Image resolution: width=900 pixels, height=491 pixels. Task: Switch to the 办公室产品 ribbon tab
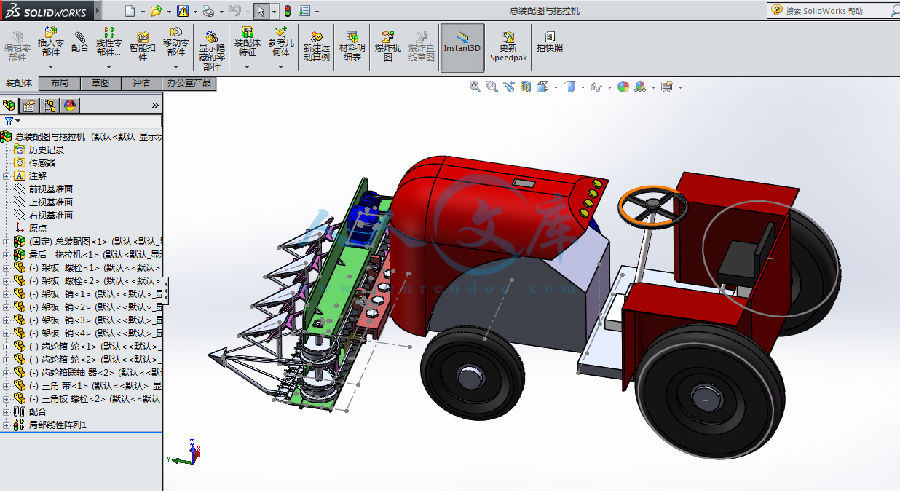(x=189, y=83)
